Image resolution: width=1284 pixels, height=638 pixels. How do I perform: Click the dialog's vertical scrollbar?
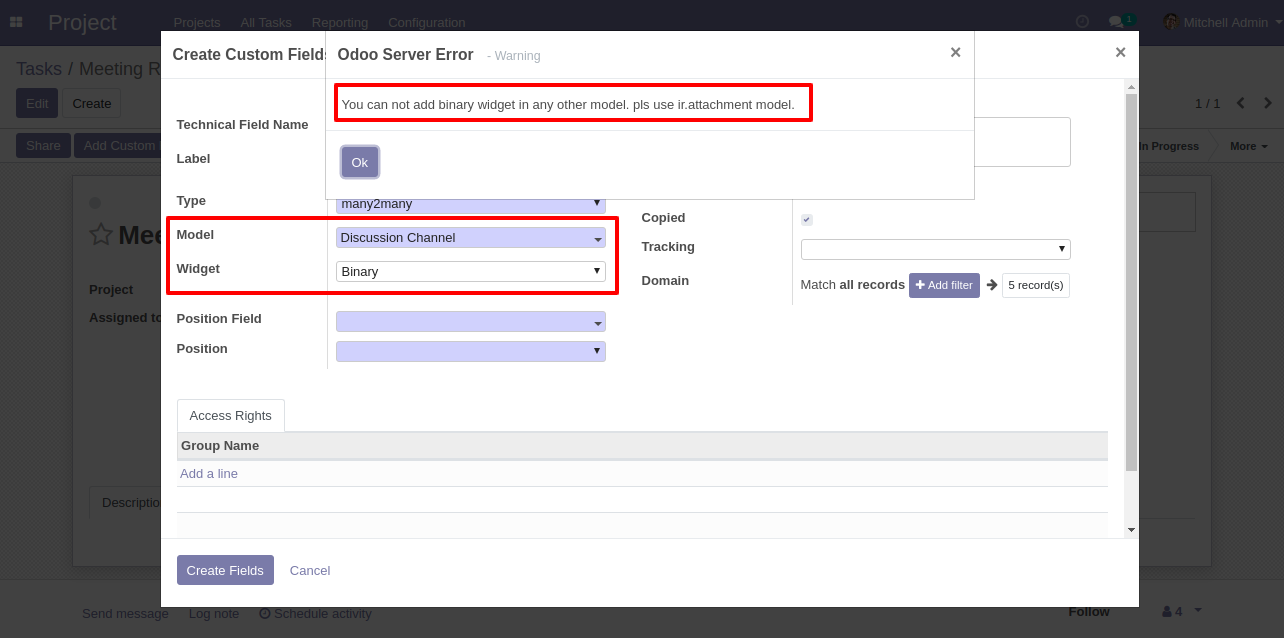[x=1131, y=280]
